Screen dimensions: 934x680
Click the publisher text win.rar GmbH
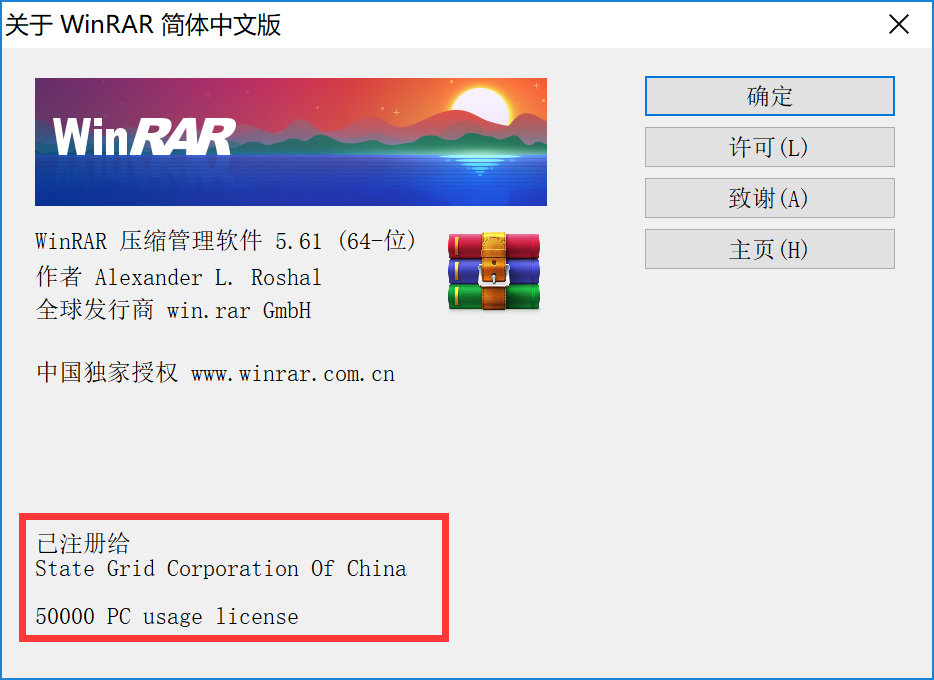(x=239, y=310)
